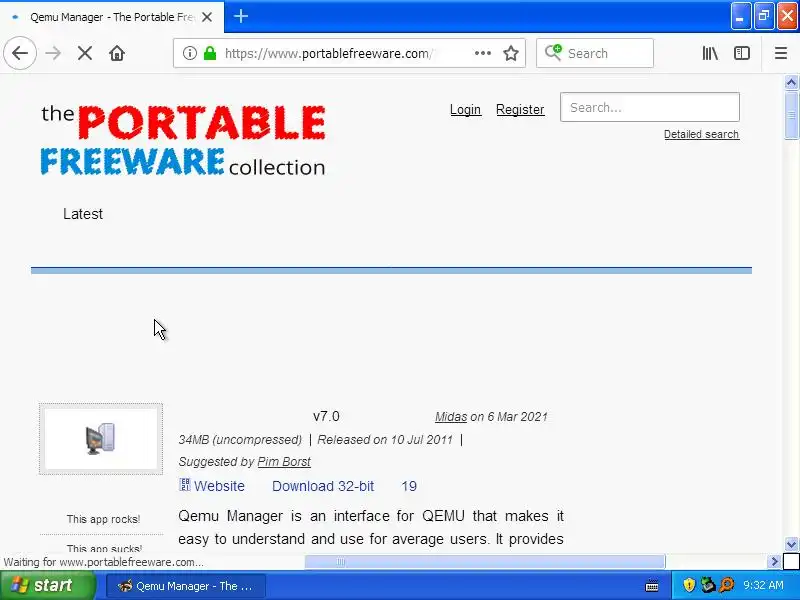800x600 pixels.
Task: Click the Qemu Manager taskbar button
Action: tap(186, 586)
